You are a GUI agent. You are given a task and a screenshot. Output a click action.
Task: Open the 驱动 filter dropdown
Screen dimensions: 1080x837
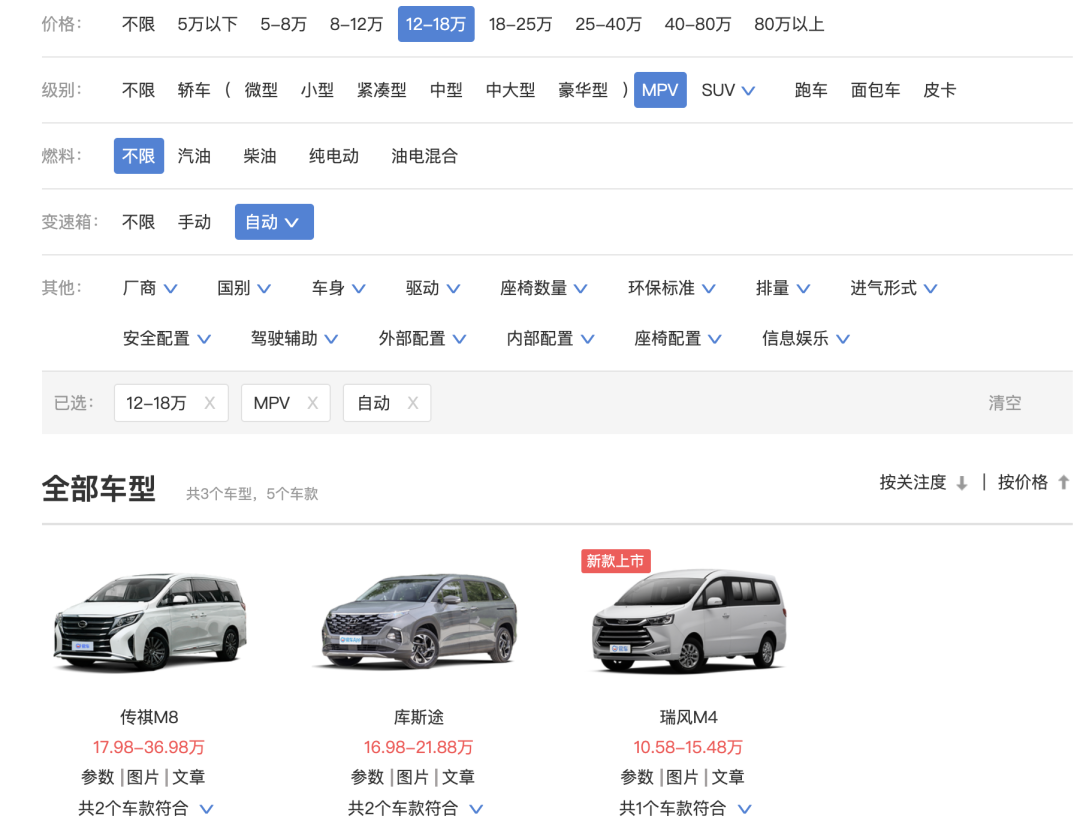[433, 288]
